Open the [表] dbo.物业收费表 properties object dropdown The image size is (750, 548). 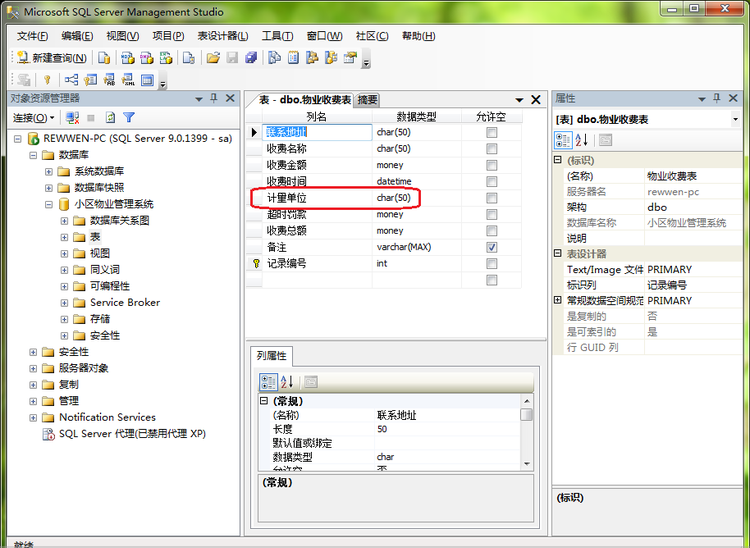pyautogui.click(x=735, y=119)
